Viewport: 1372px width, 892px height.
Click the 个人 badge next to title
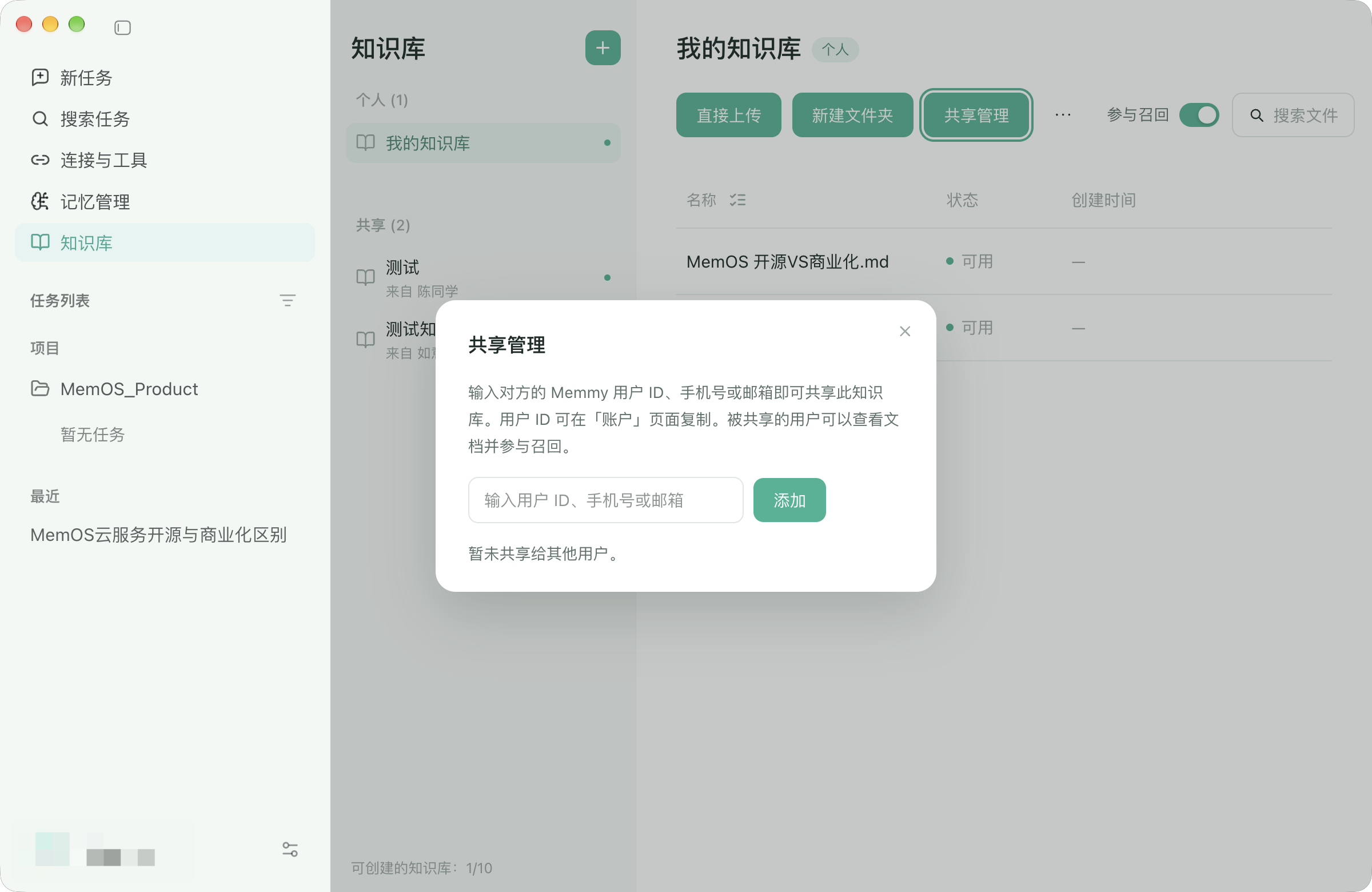click(x=835, y=50)
